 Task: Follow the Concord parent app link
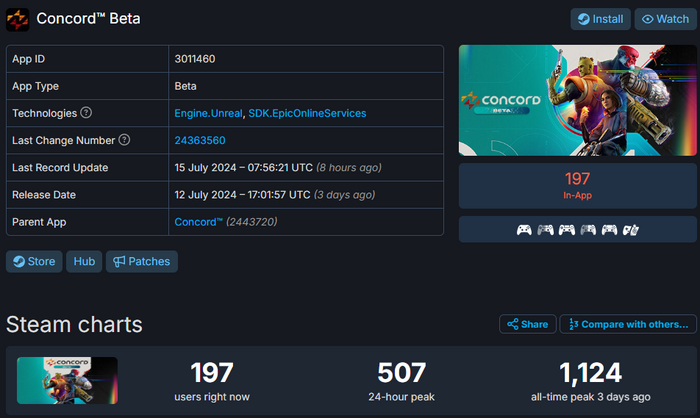(198, 221)
